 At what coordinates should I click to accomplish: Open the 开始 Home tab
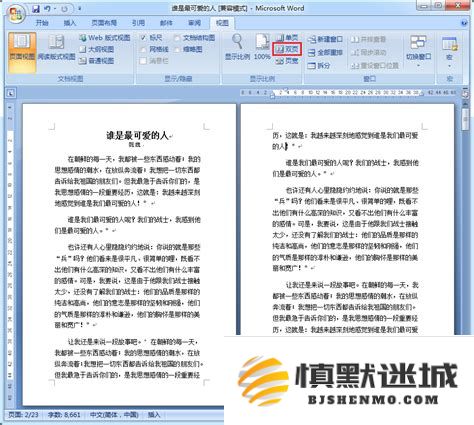click(x=42, y=23)
